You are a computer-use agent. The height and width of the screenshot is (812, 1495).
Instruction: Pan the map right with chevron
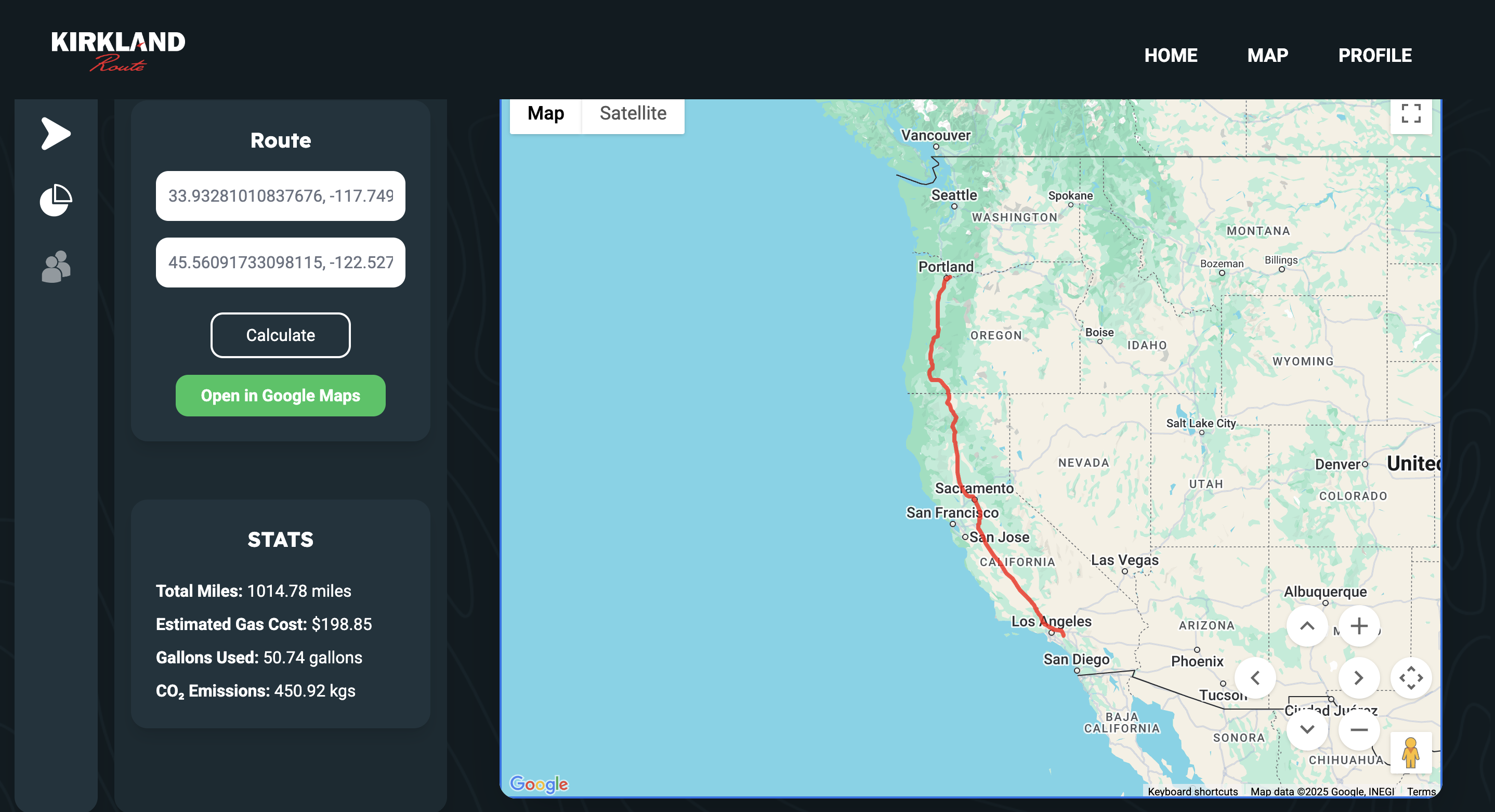click(x=1359, y=677)
